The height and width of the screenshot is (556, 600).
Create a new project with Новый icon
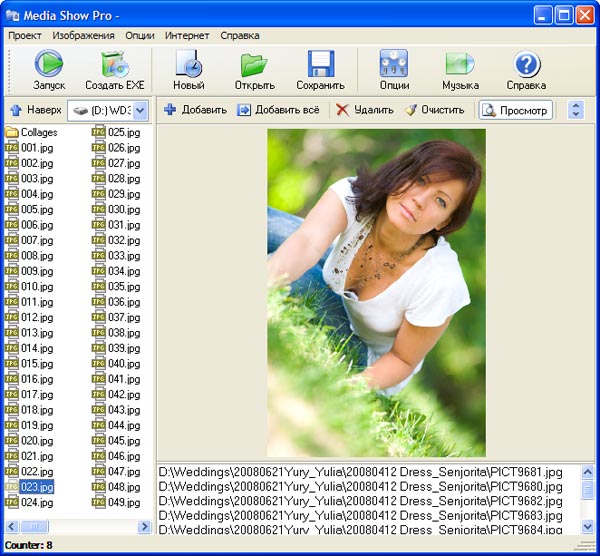(x=188, y=69)
